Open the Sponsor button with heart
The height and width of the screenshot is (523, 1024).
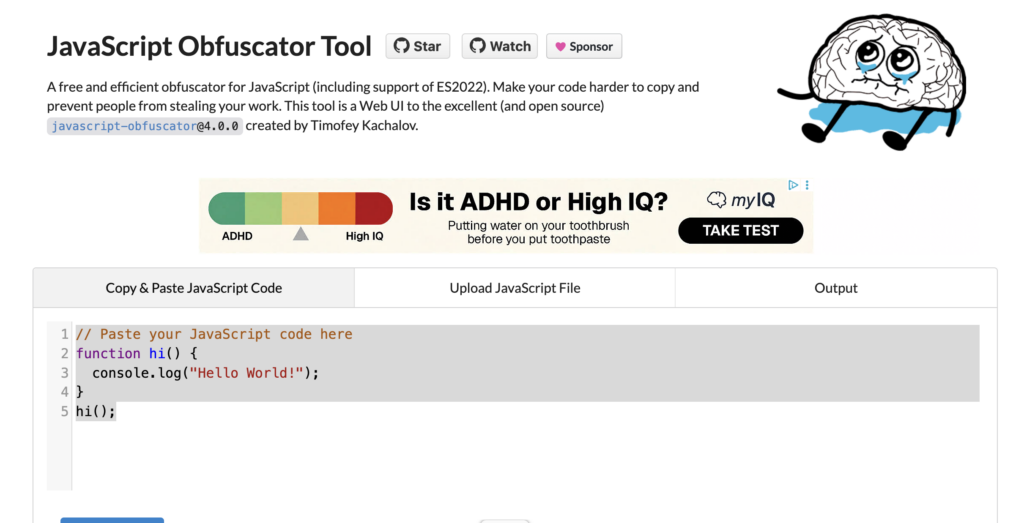click(584, 46)
